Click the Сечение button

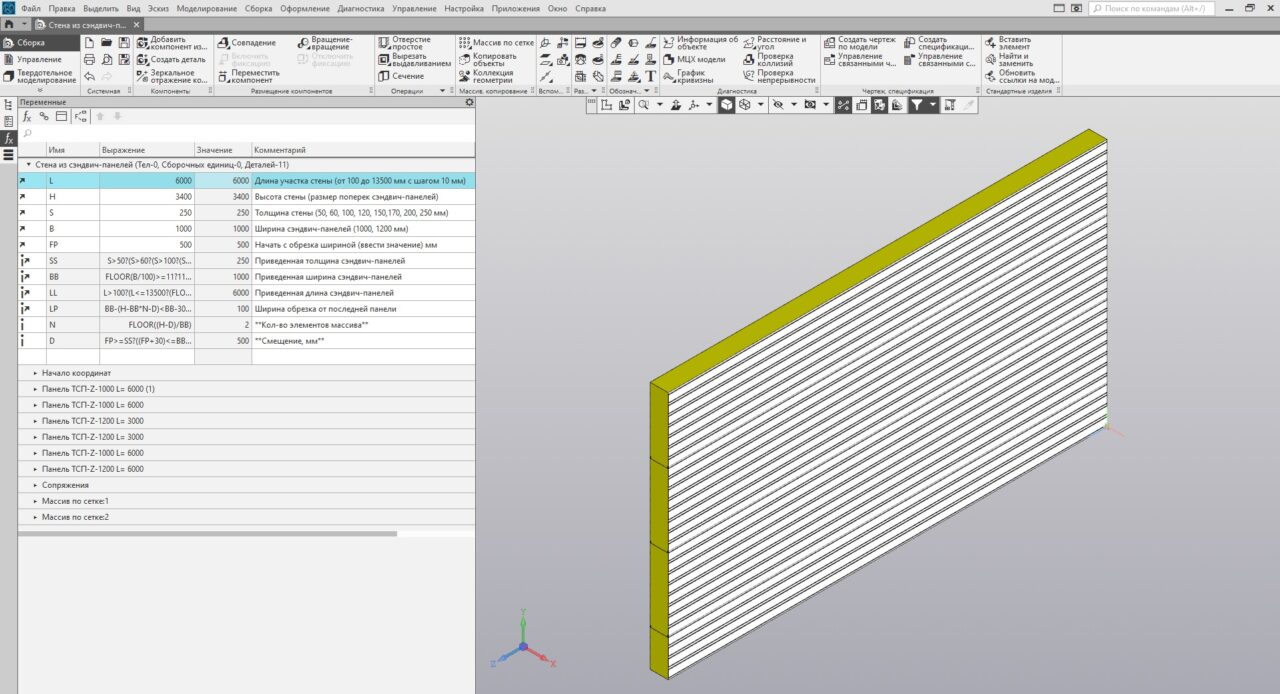(401, 76)
